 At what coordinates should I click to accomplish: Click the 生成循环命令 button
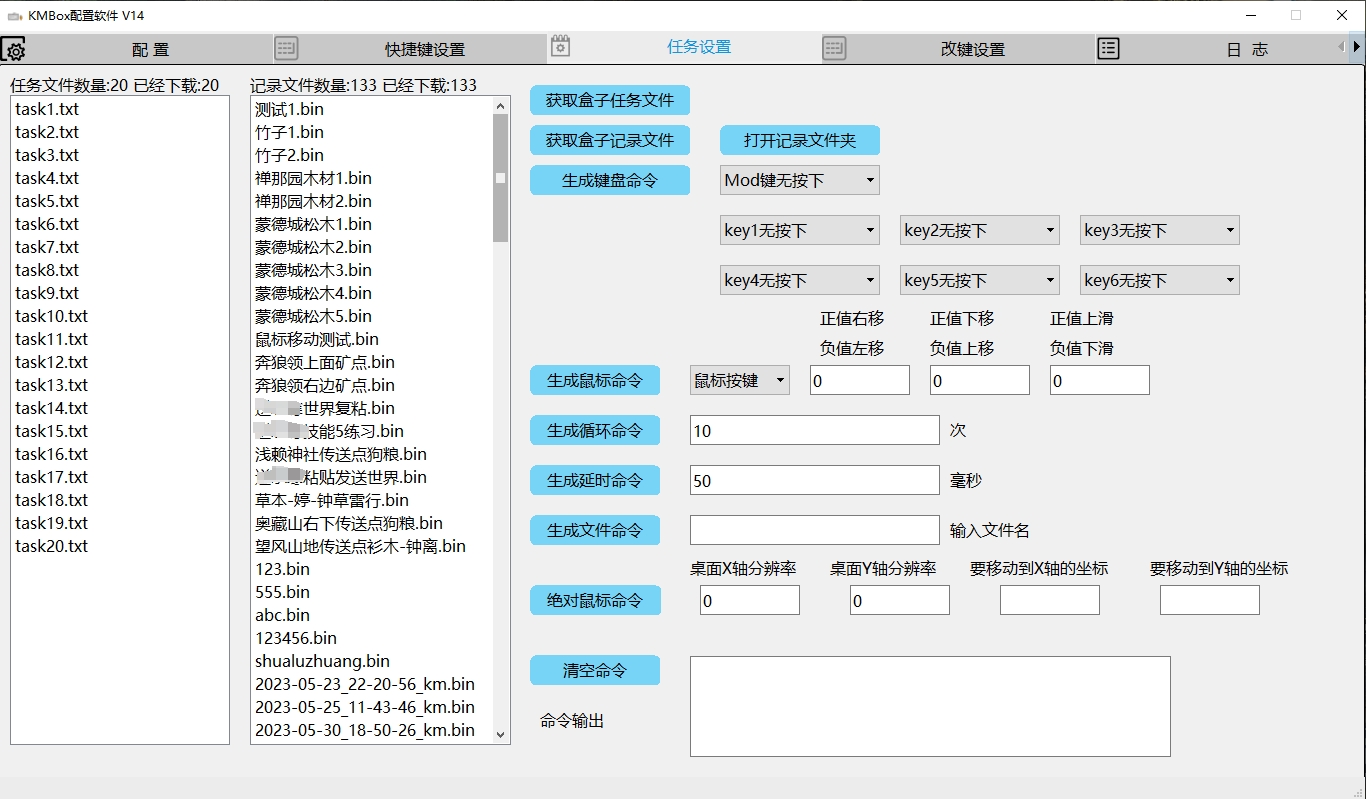(595, 430)
